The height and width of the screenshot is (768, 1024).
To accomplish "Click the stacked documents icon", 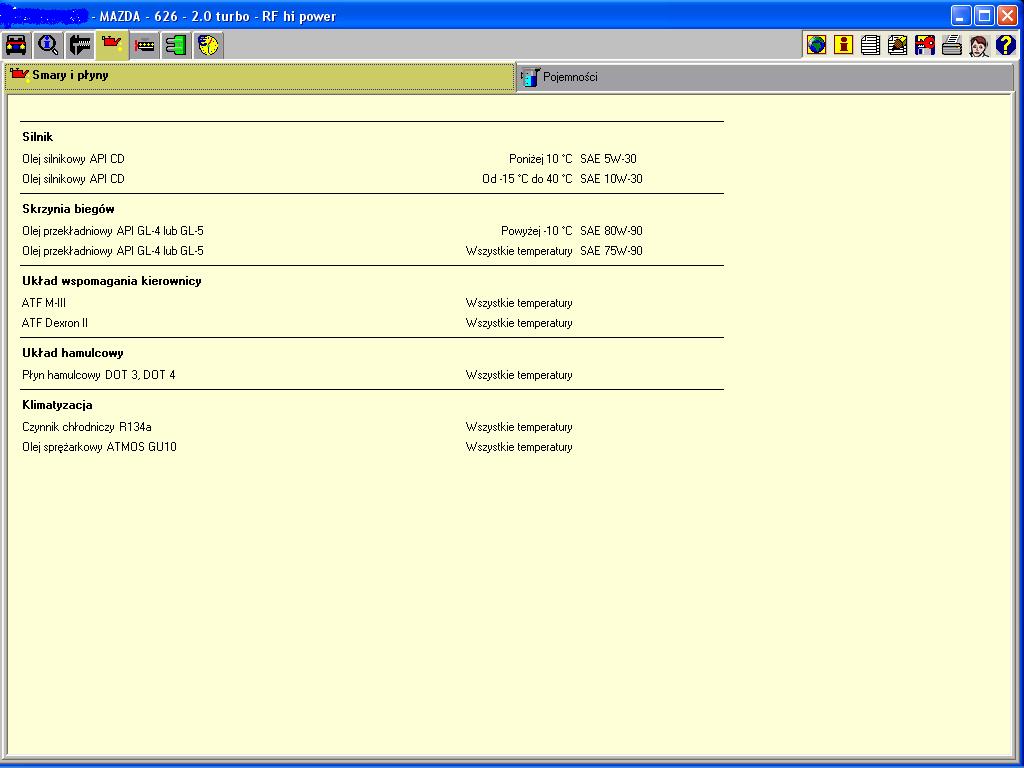I will coord(871,45).
